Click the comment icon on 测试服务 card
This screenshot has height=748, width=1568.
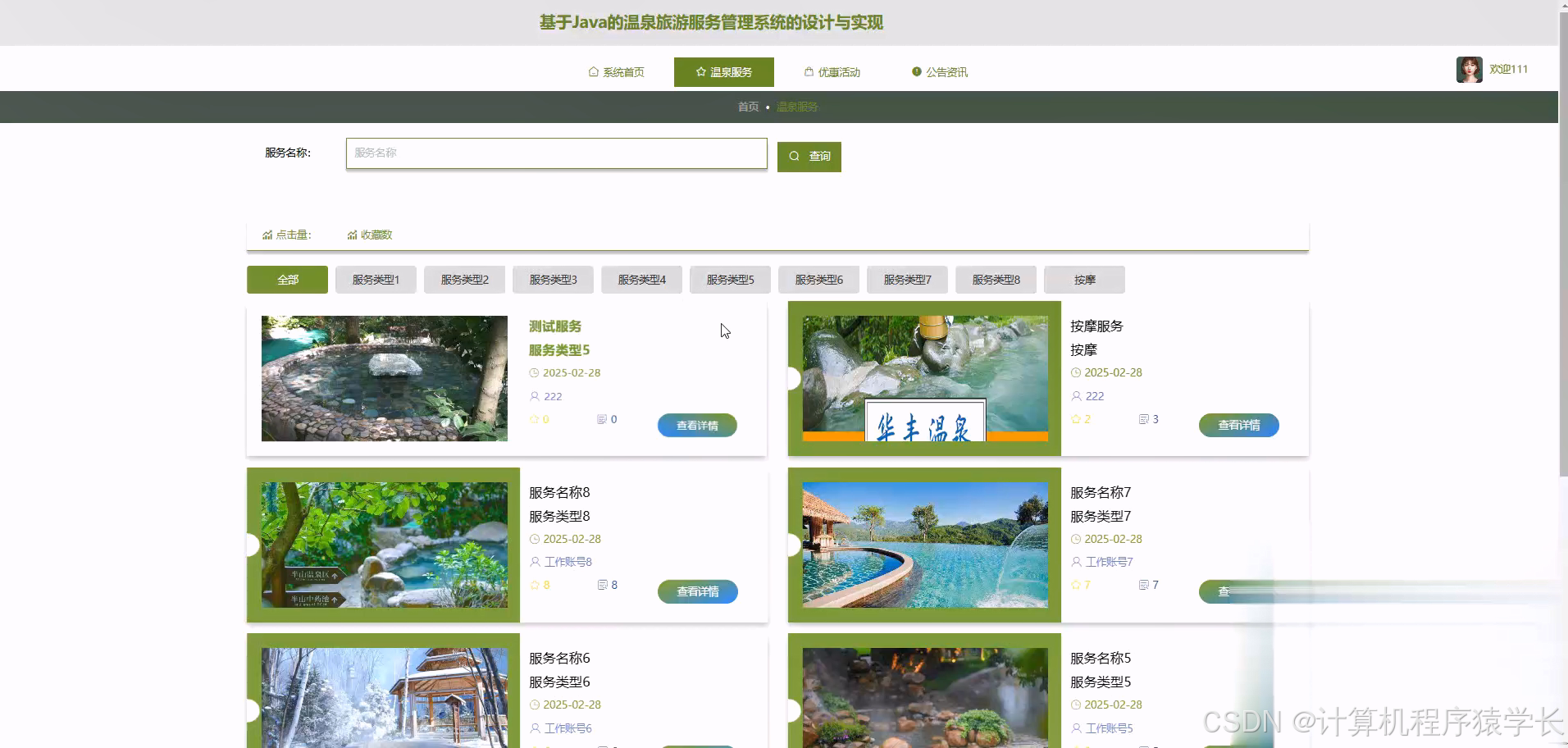[602, 419]
